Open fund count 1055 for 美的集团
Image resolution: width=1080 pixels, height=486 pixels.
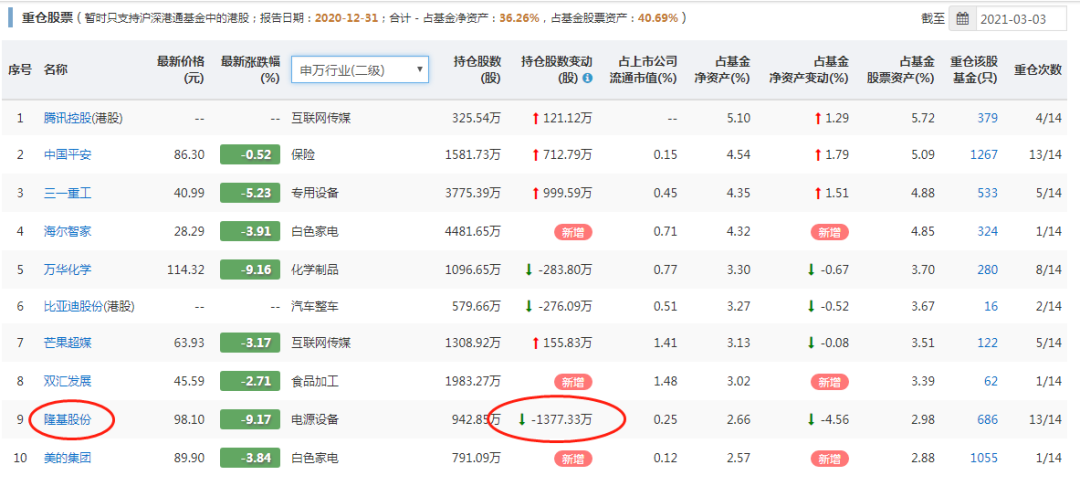coord(984,457)
